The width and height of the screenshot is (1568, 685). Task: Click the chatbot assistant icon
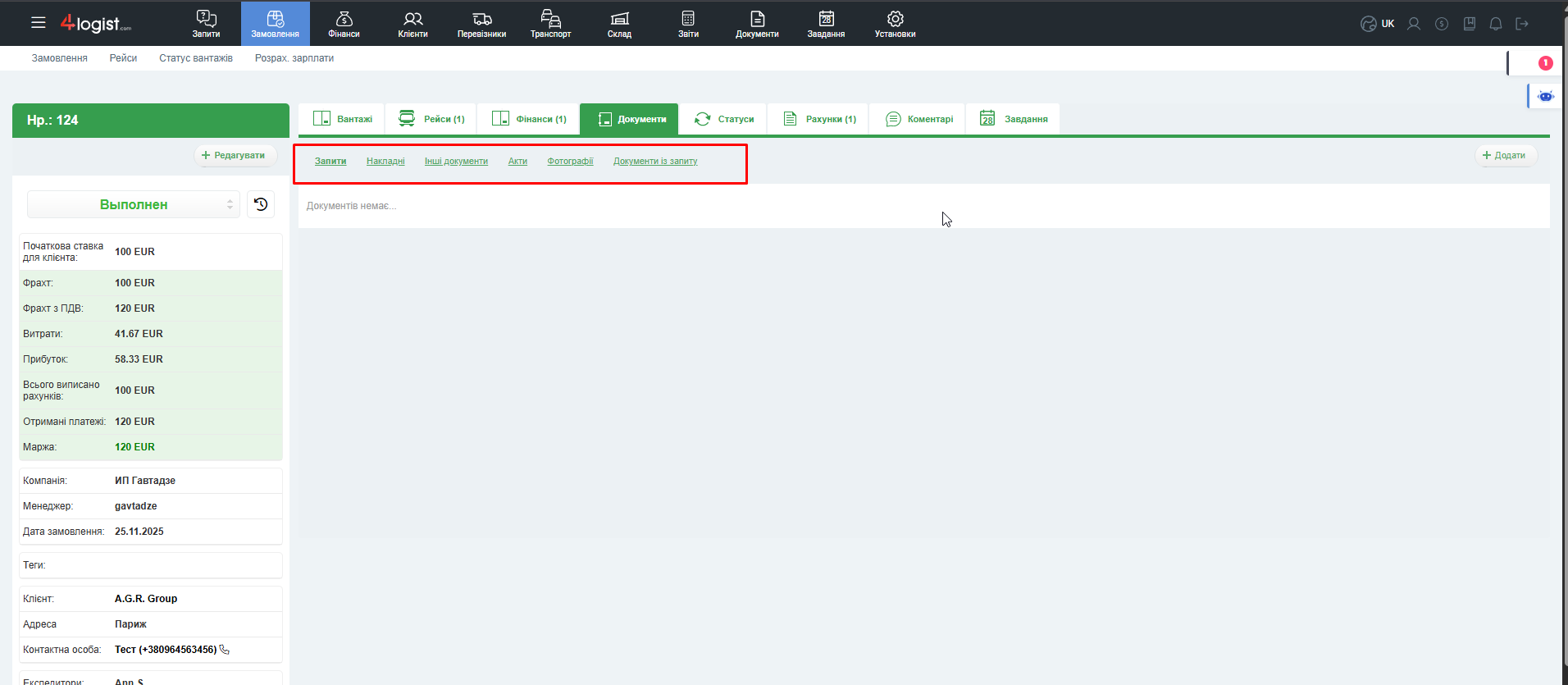point(1546,96)
